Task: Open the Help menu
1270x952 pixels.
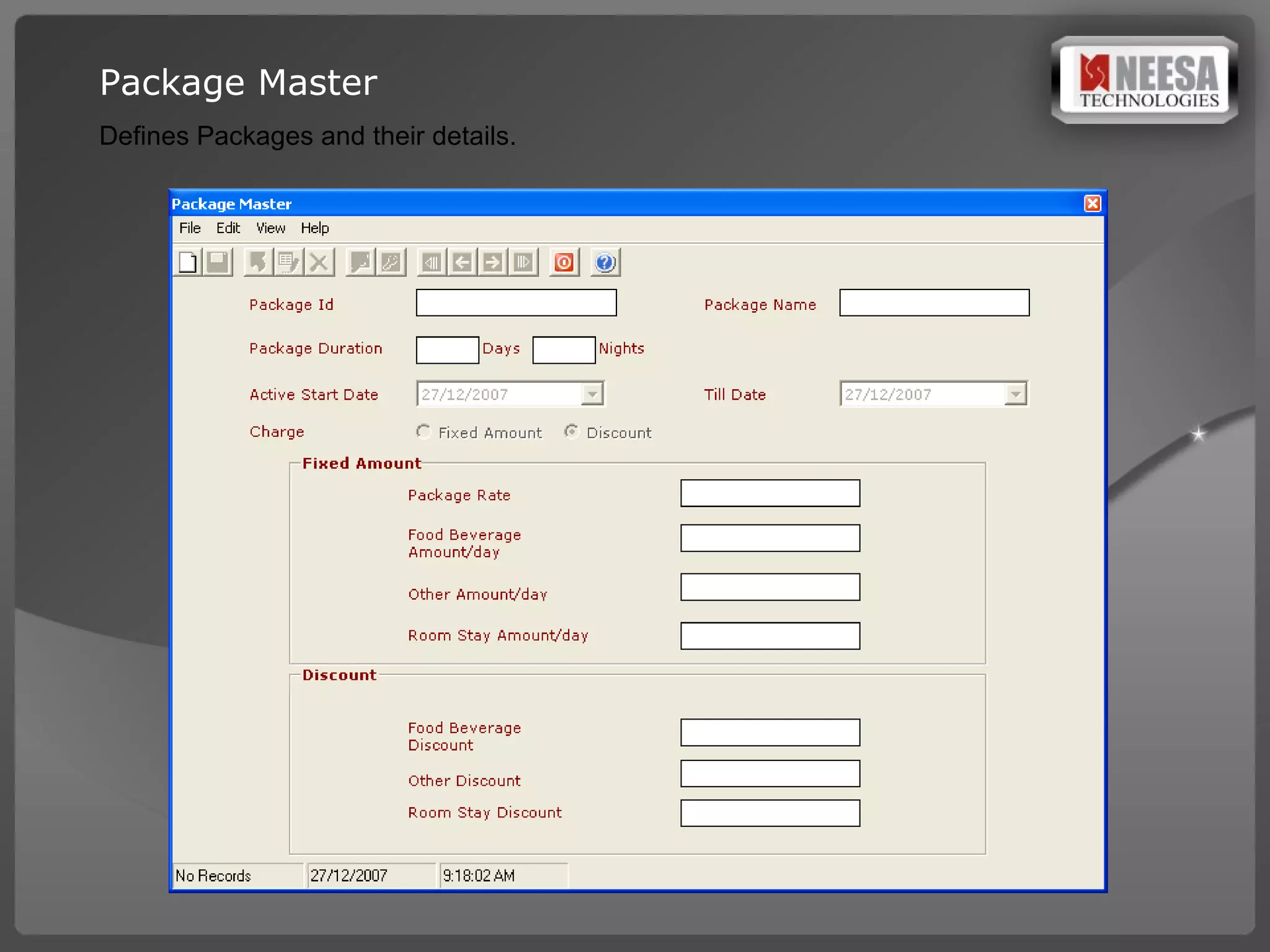Action: pyautogui.click(x=315, y=228)
